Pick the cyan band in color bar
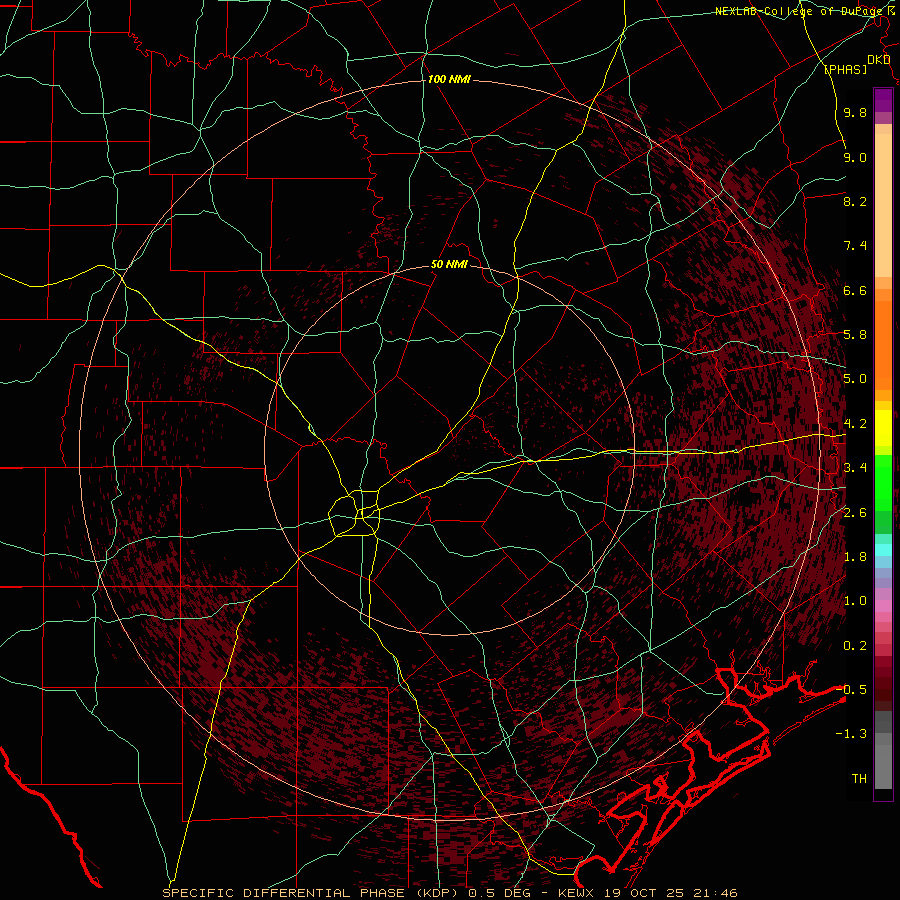 click(x=883, y=550)
